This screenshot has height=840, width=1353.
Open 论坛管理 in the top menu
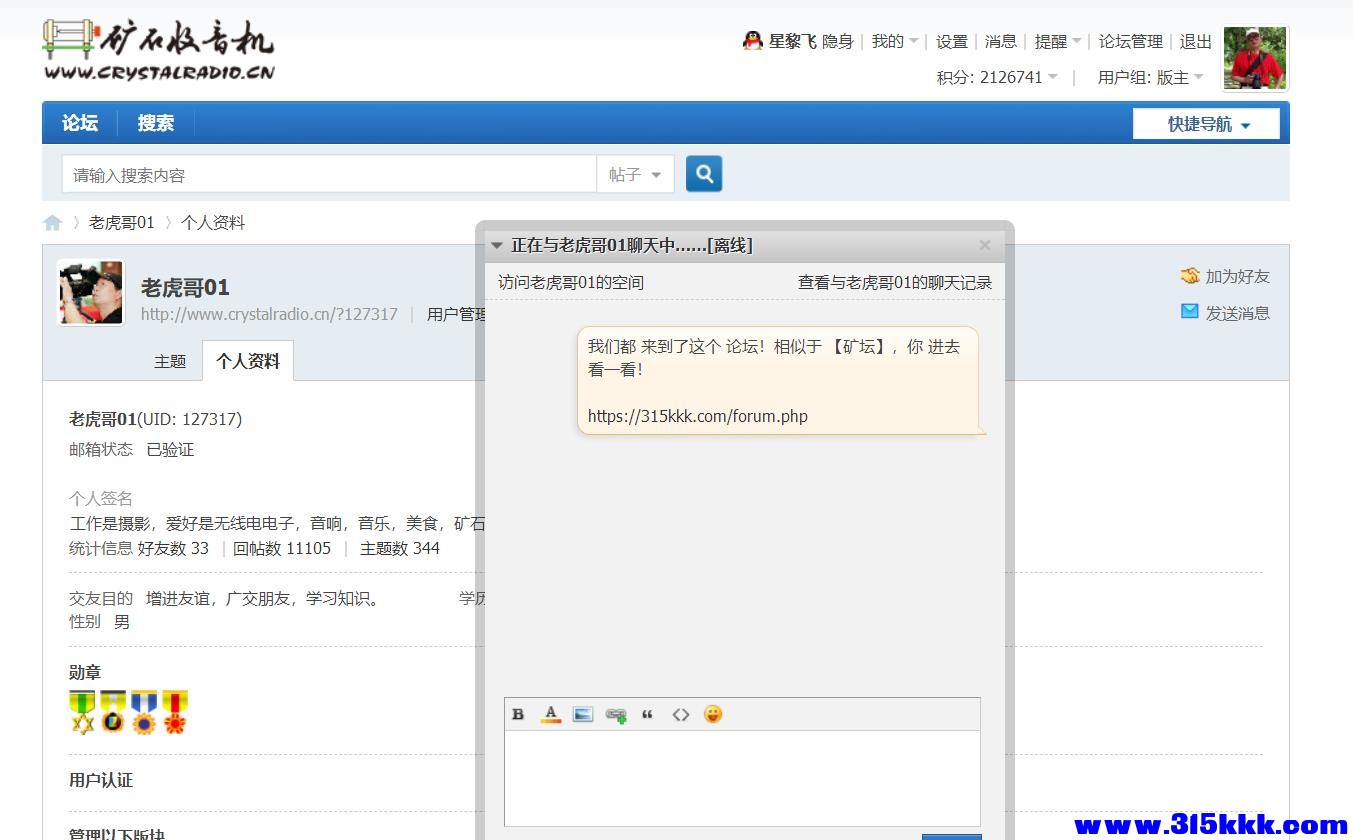(1129, 41)
